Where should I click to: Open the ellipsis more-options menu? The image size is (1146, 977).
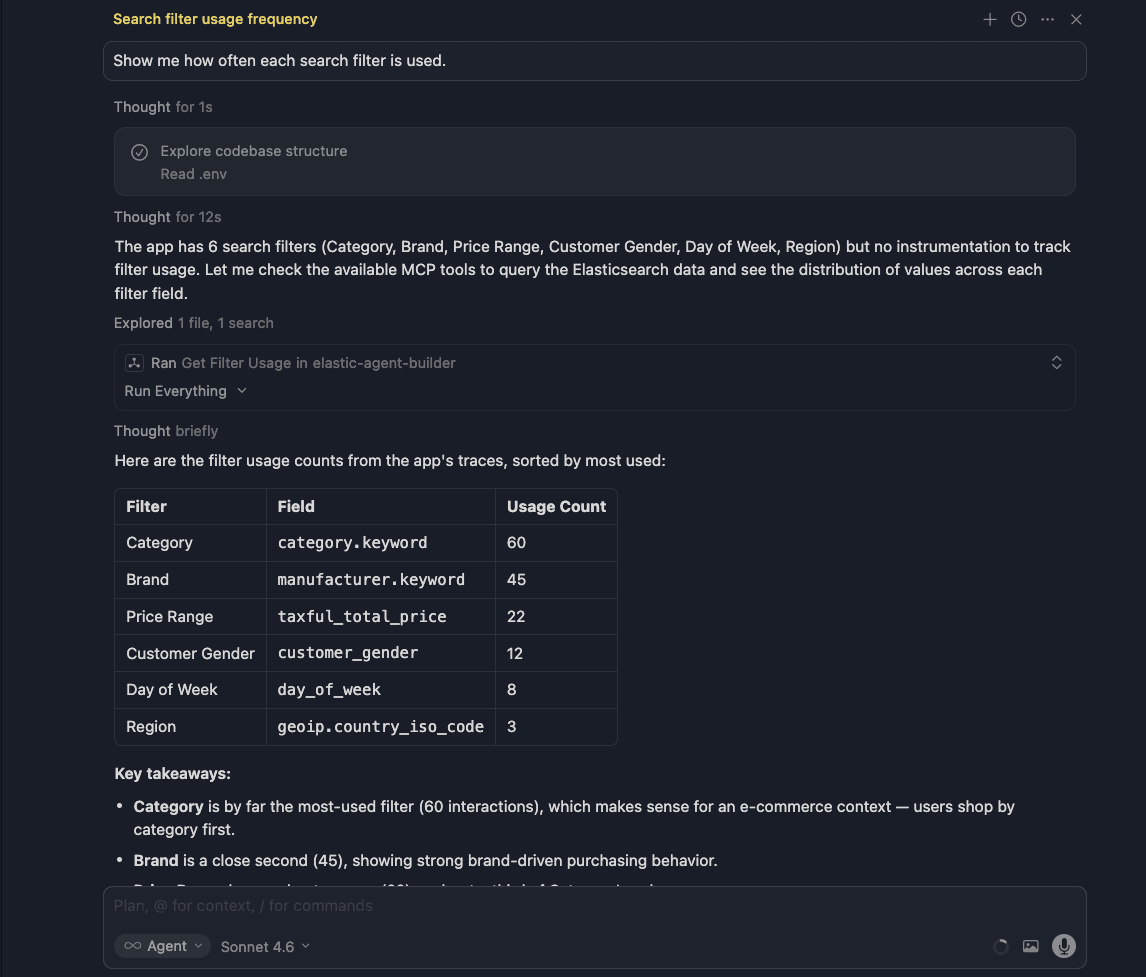(x=1047, y=19)
